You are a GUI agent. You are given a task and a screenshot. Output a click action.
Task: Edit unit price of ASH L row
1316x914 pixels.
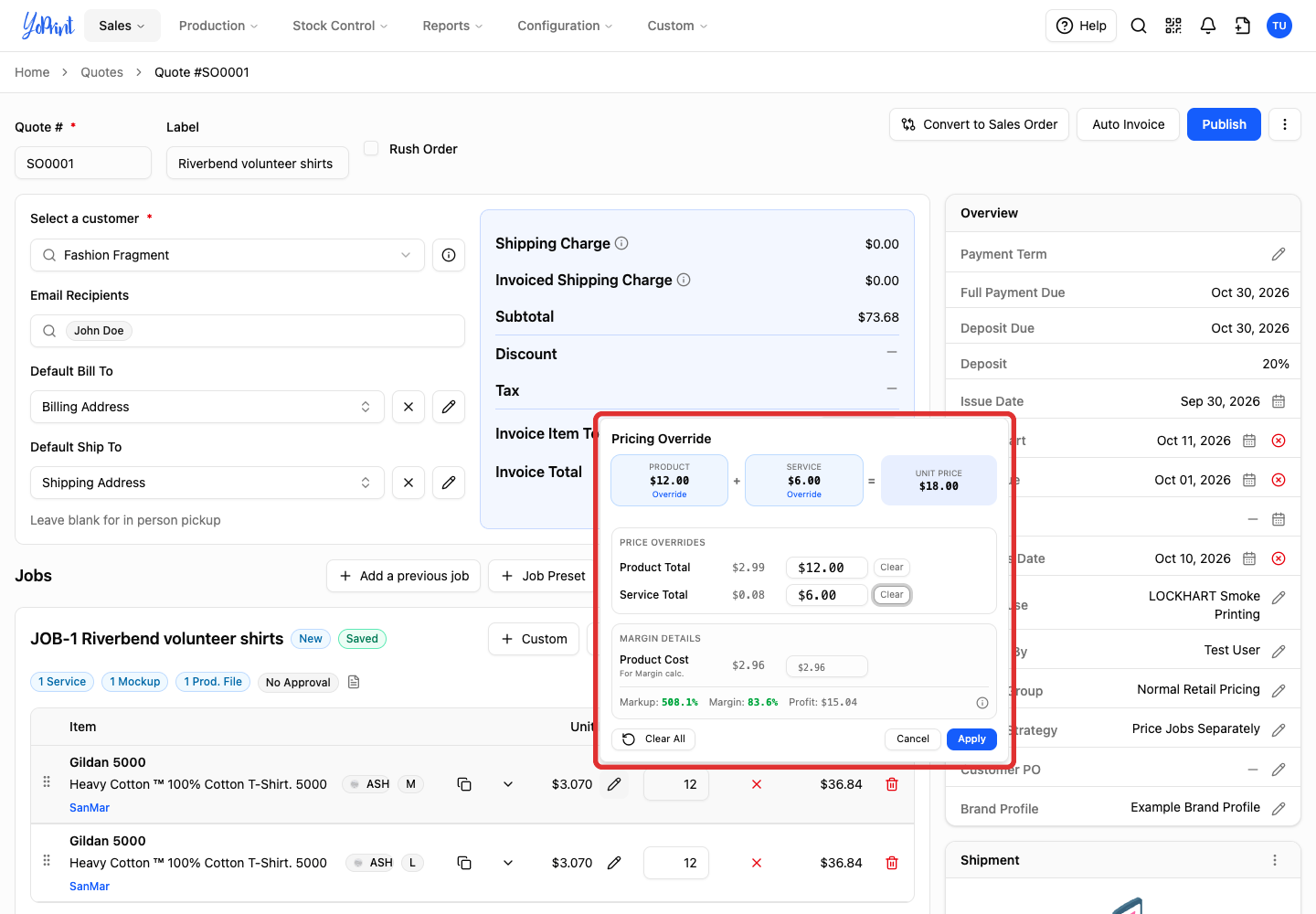(x=614, y=863)
